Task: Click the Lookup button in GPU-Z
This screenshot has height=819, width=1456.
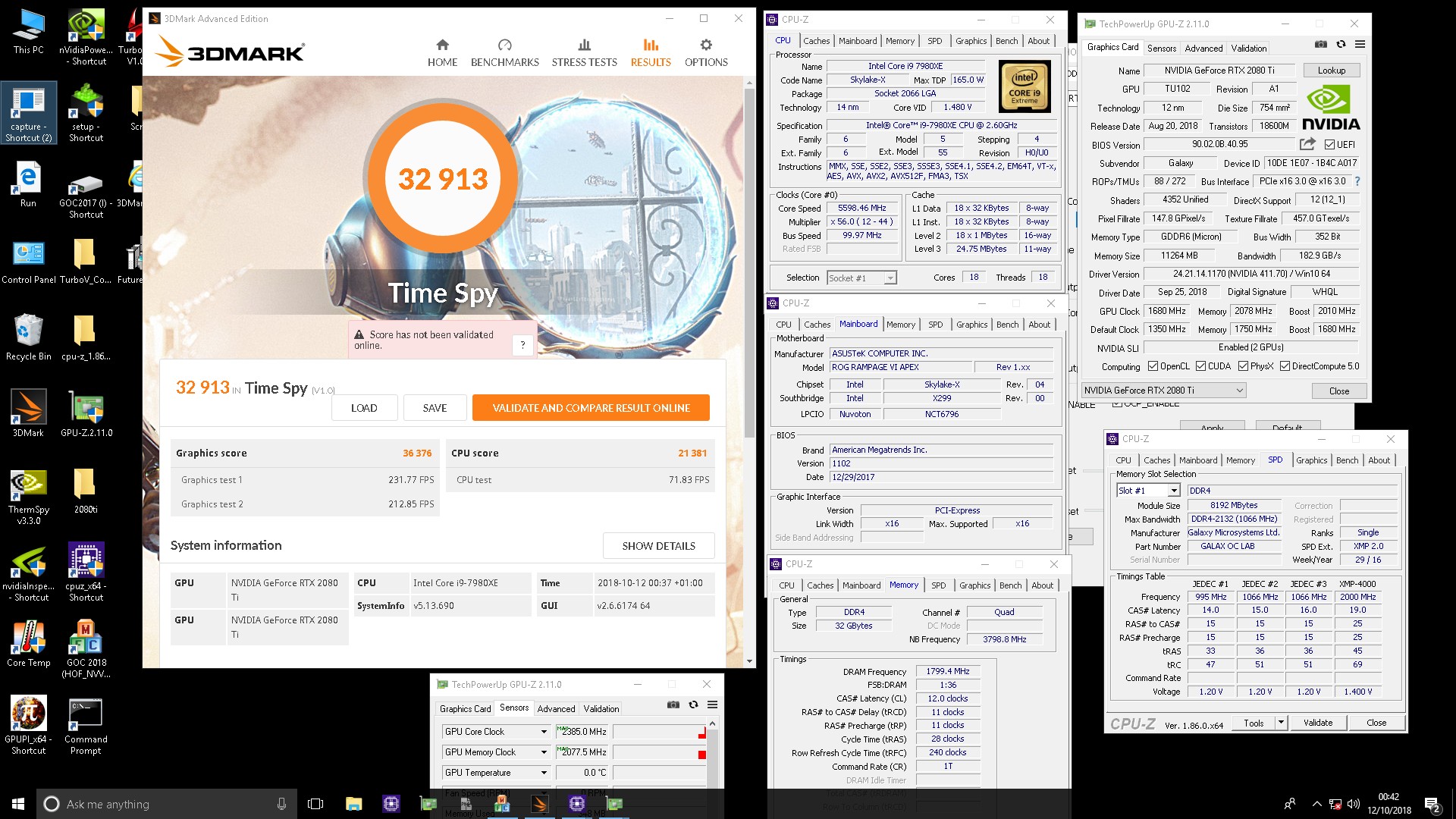Action: coord(1331,71)
